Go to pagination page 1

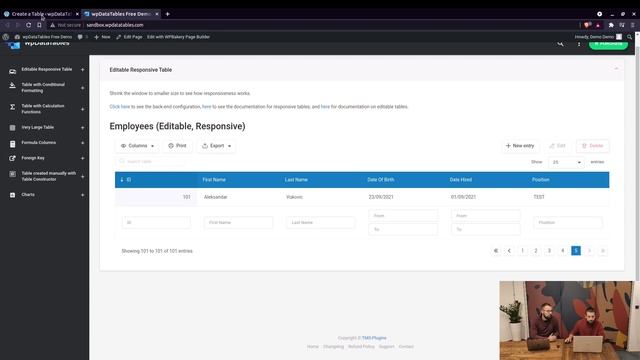click(522, 251)
